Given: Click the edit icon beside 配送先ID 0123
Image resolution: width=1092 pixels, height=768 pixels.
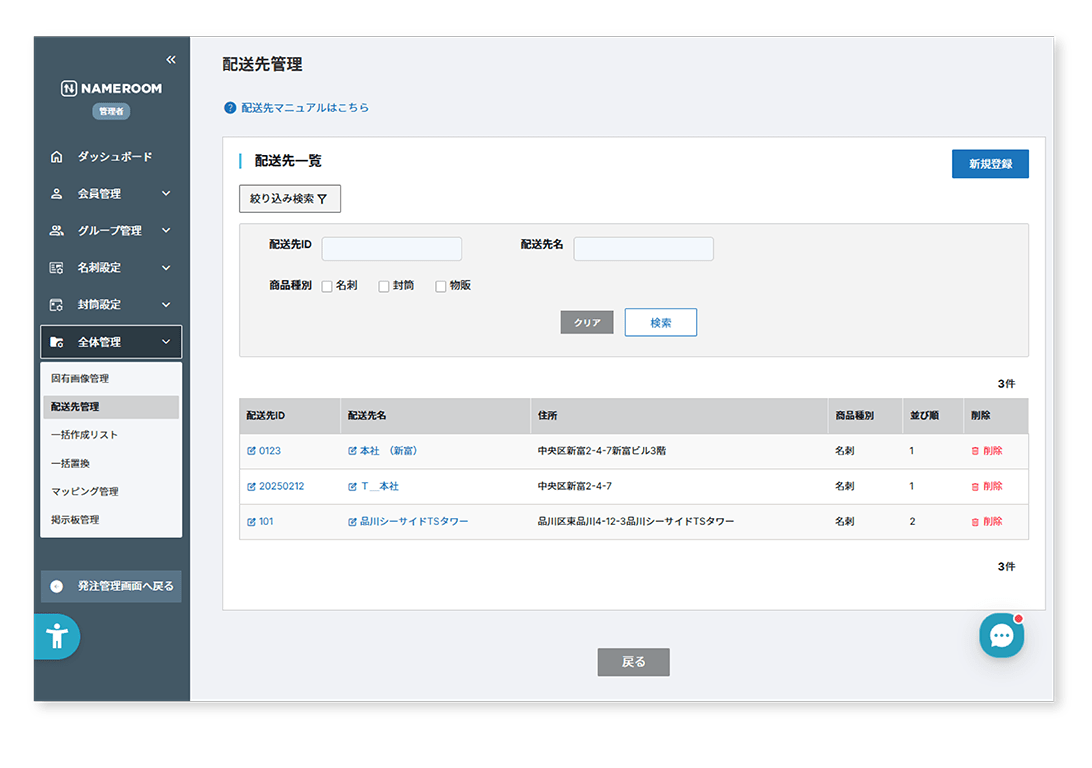Looking at the screenshot, I should click(251, 451).
